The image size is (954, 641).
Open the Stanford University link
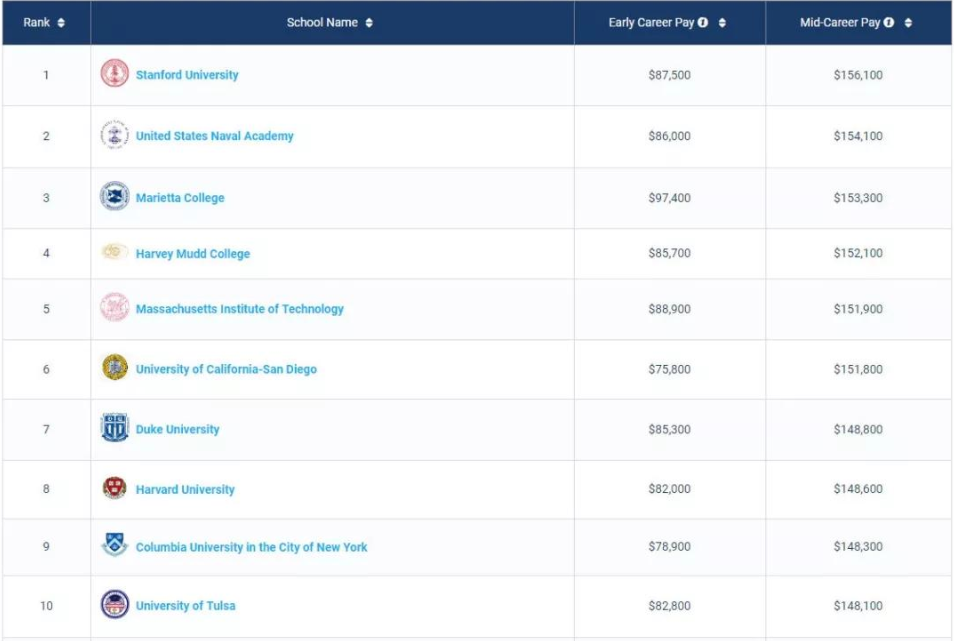point(187,75)
